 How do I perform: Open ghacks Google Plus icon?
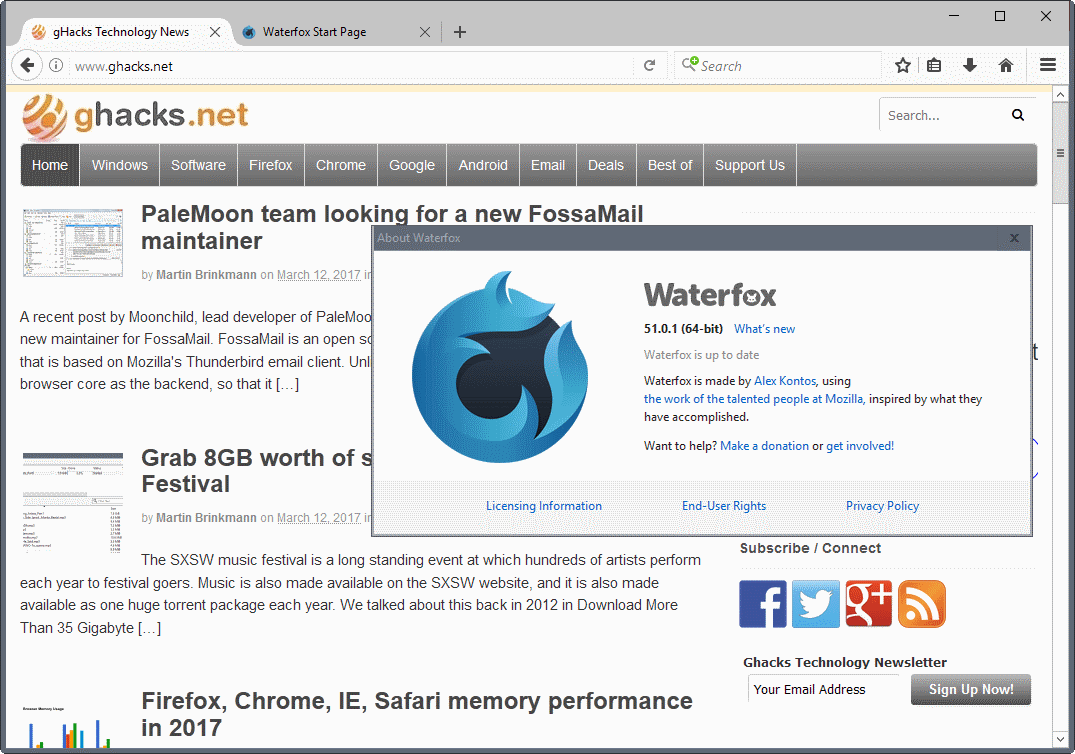coord(869,604)
